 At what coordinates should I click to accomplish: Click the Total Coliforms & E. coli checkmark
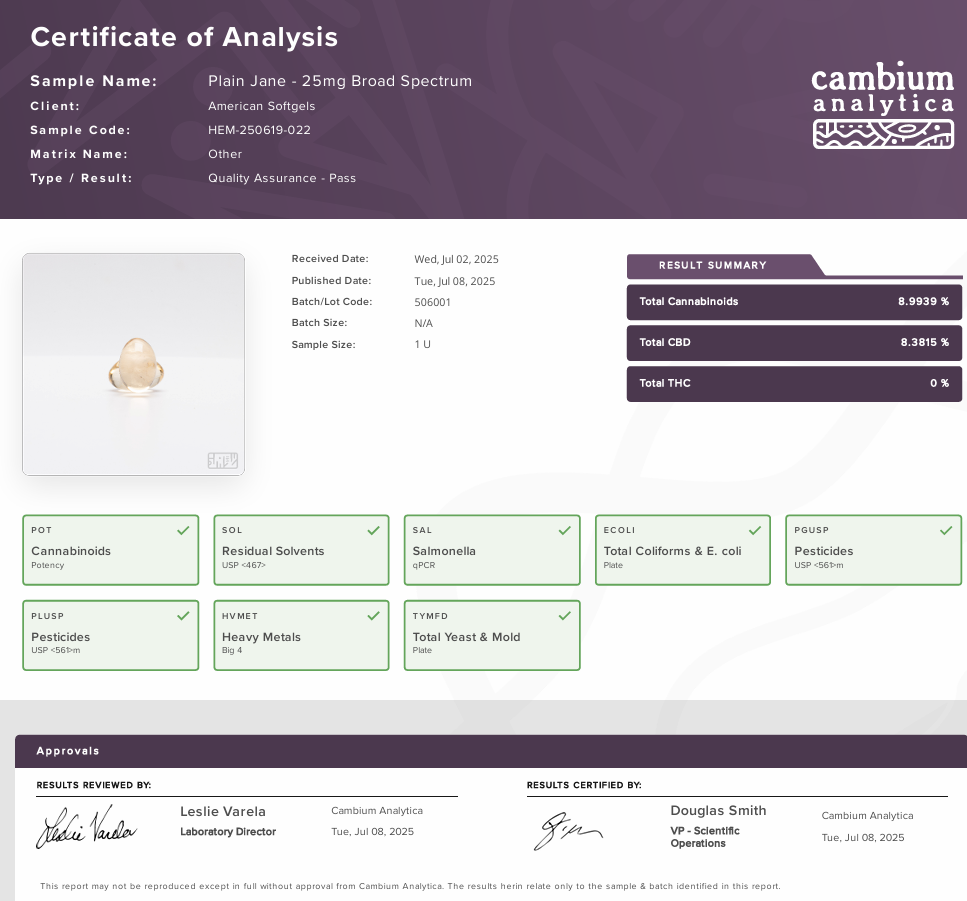pyautogui.click(x=755, y=530)
